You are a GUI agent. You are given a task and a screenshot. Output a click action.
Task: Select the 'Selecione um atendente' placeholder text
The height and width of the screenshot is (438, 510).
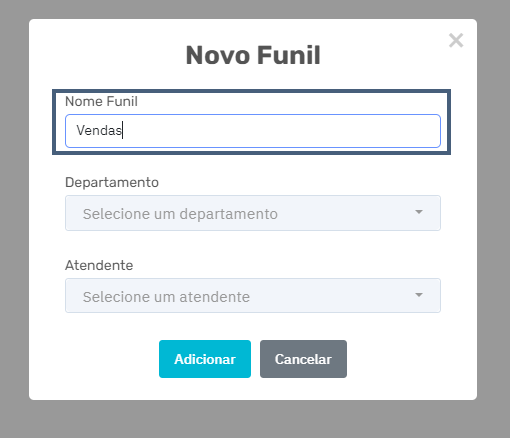[166, 297]
